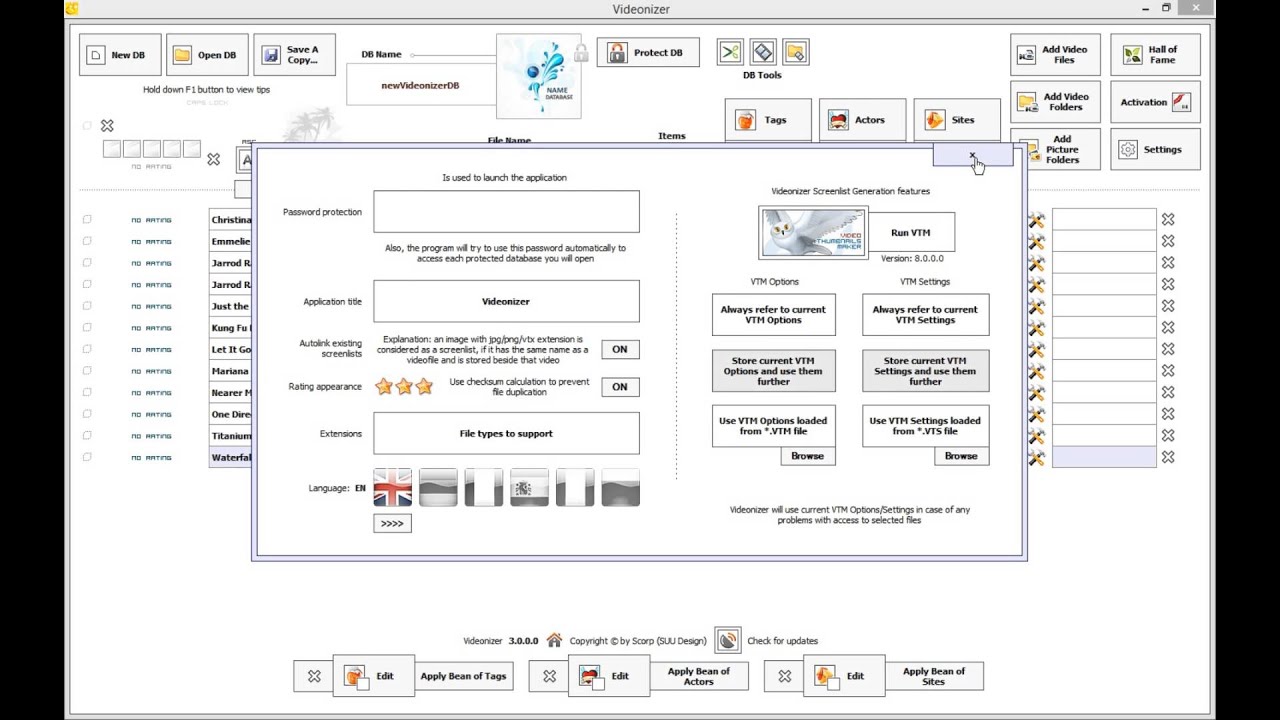Click Save A Copy button
The height and width of the screenshot is (720, 1280).
pyautogui.click(x=294, y=55)
